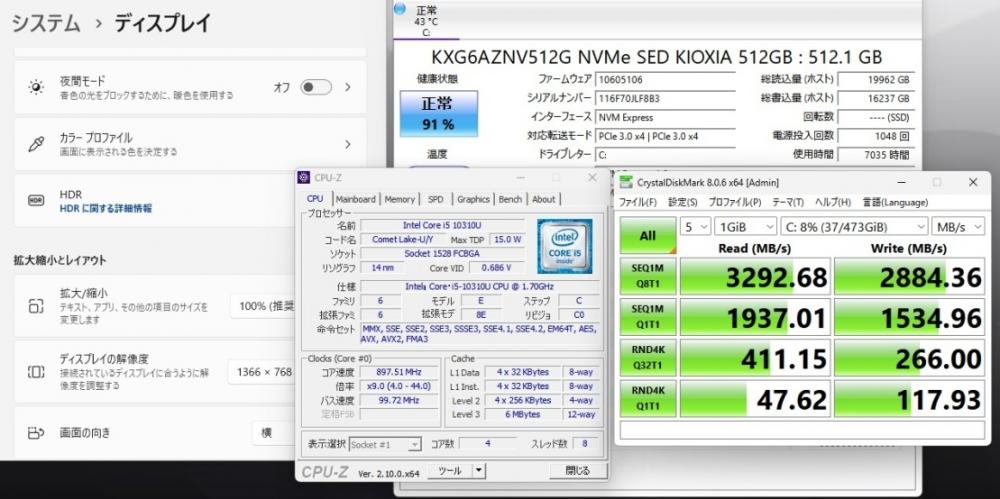The width and height of the screenshot is (1000, 499).
Task: Click the 117.93 write result
Action: click(909, 399)
